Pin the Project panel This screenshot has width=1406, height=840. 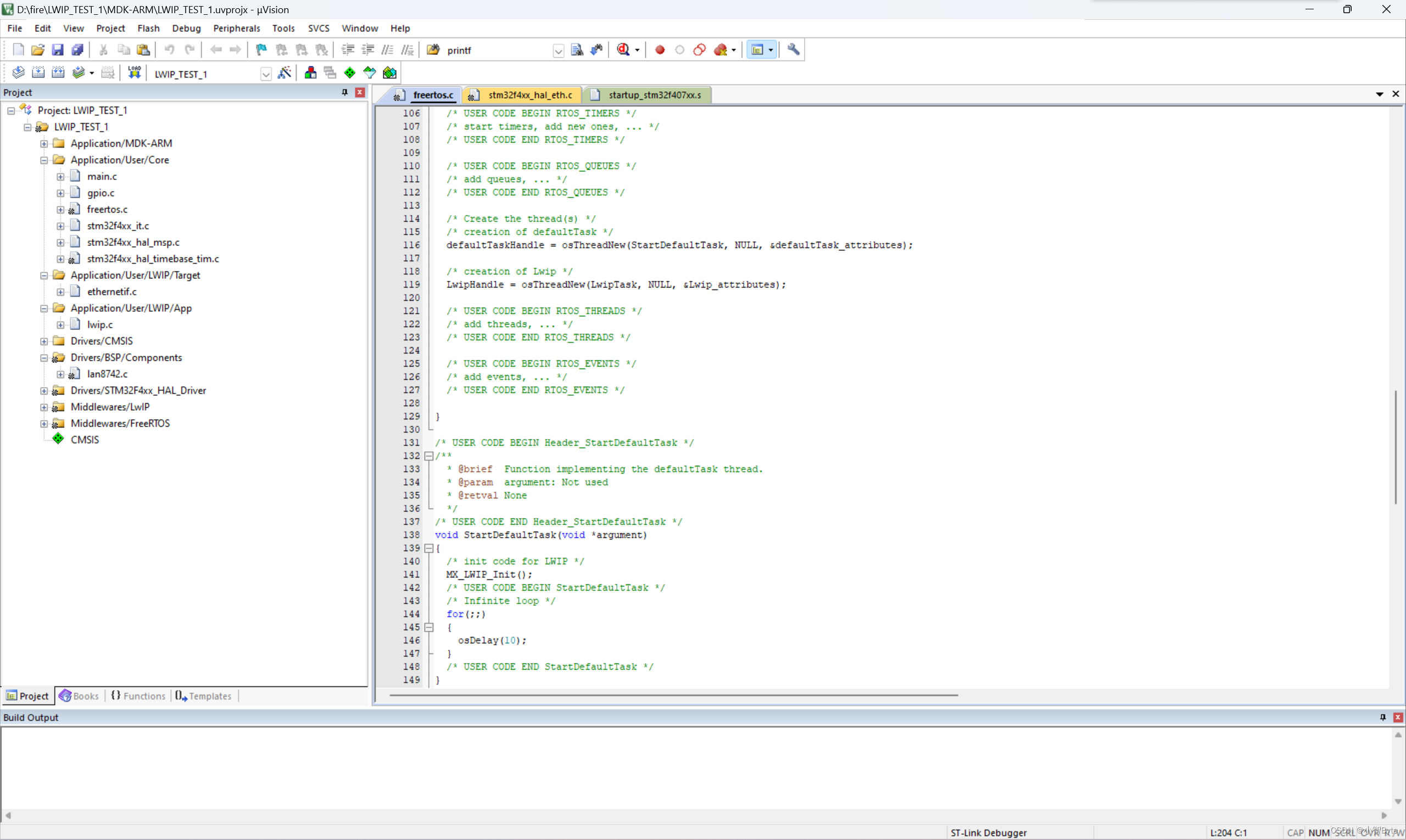click(344, 92)
